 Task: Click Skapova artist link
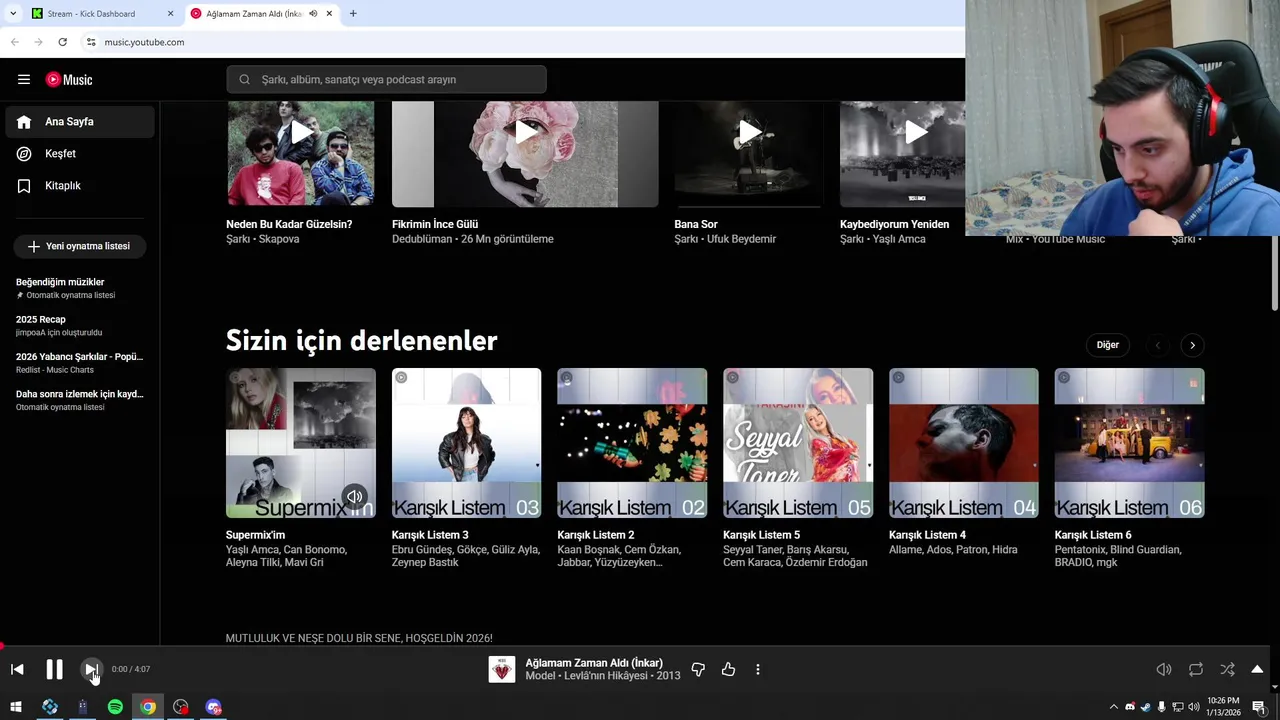tap(278, 239)
